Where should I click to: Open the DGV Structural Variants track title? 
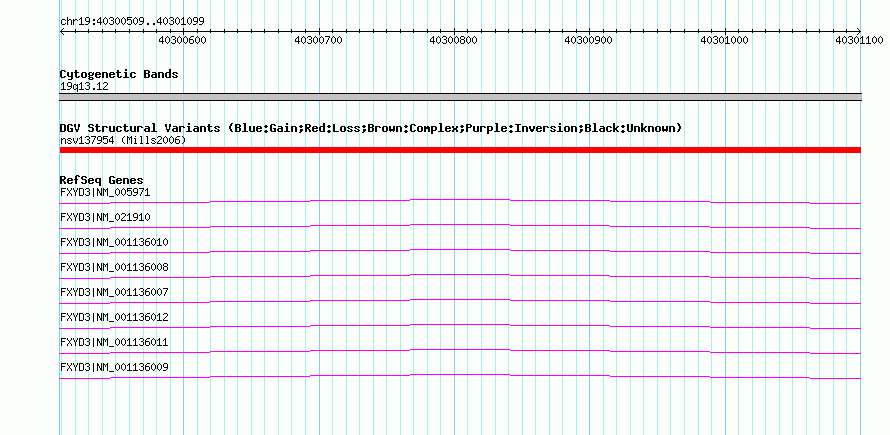[x=371, y=128]
